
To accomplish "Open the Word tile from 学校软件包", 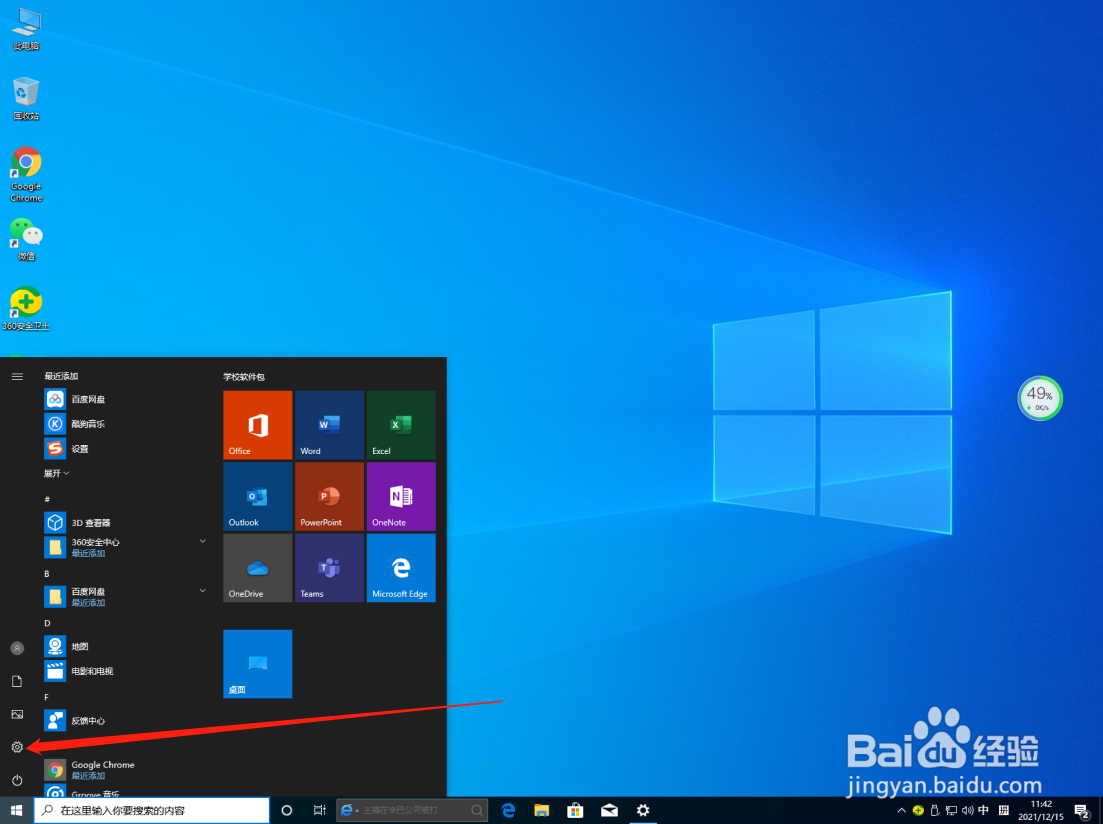I will 329,424.
